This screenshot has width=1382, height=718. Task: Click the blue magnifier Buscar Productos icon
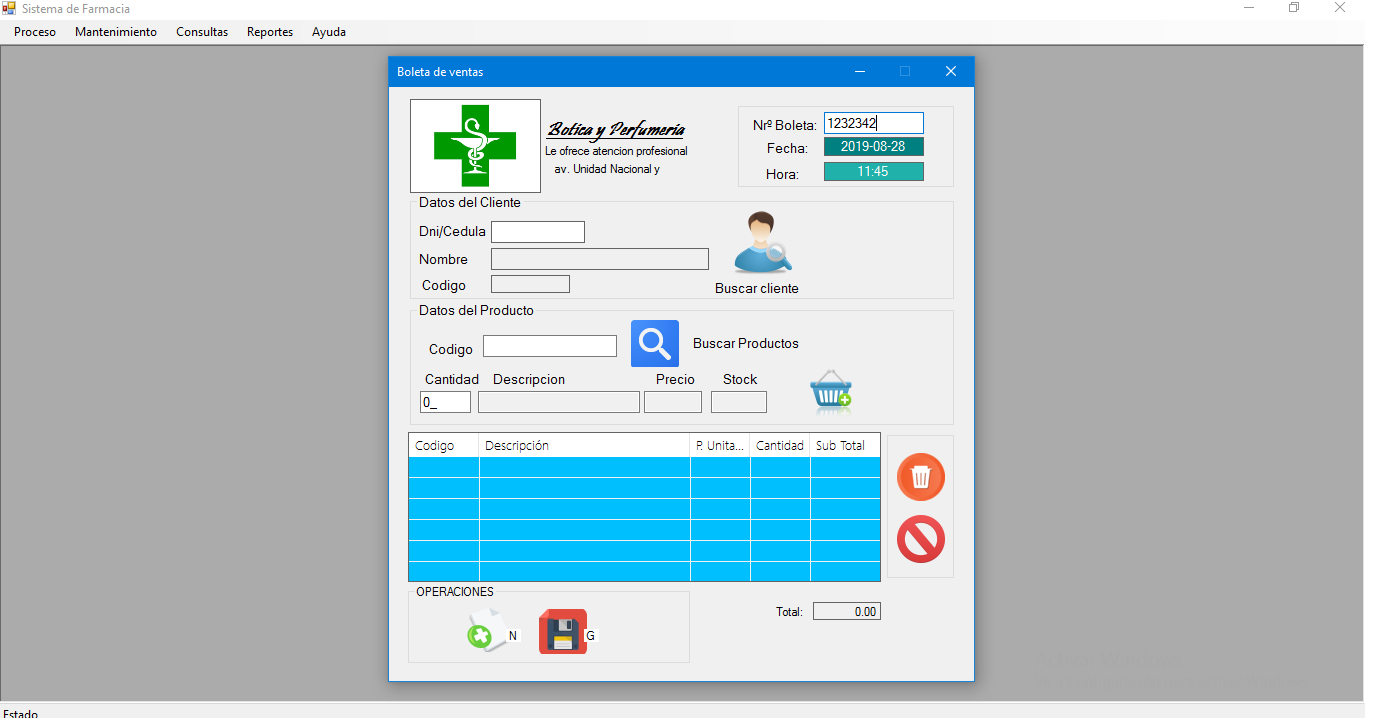pos(655,343)
